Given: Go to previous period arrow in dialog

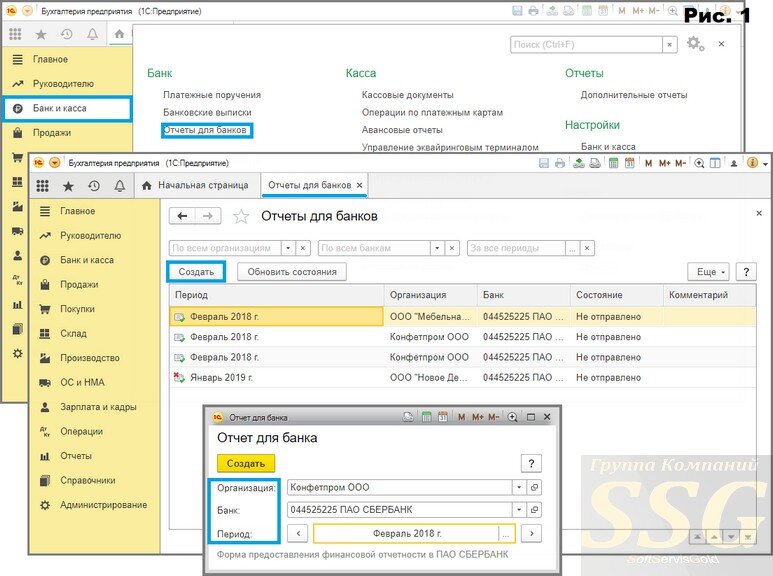Looking at the screenshot, I should 298,533.
